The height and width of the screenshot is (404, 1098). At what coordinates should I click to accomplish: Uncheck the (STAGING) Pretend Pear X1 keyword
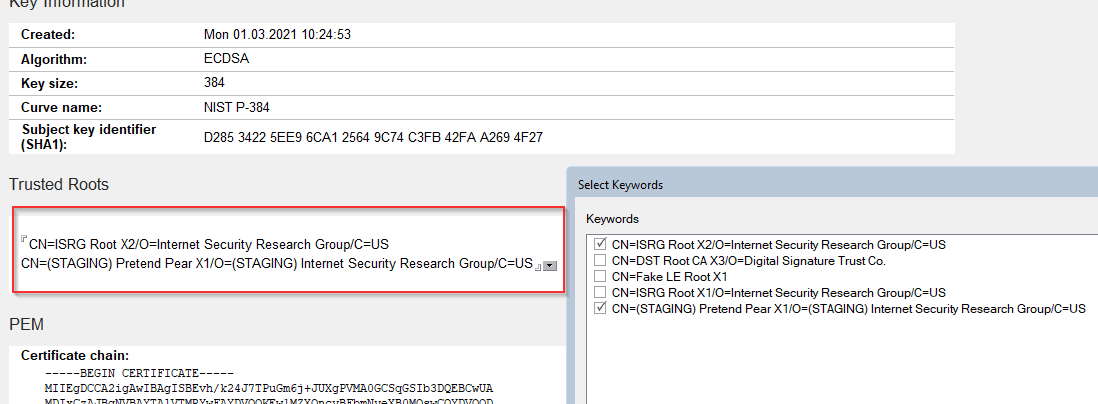(599, 308)
